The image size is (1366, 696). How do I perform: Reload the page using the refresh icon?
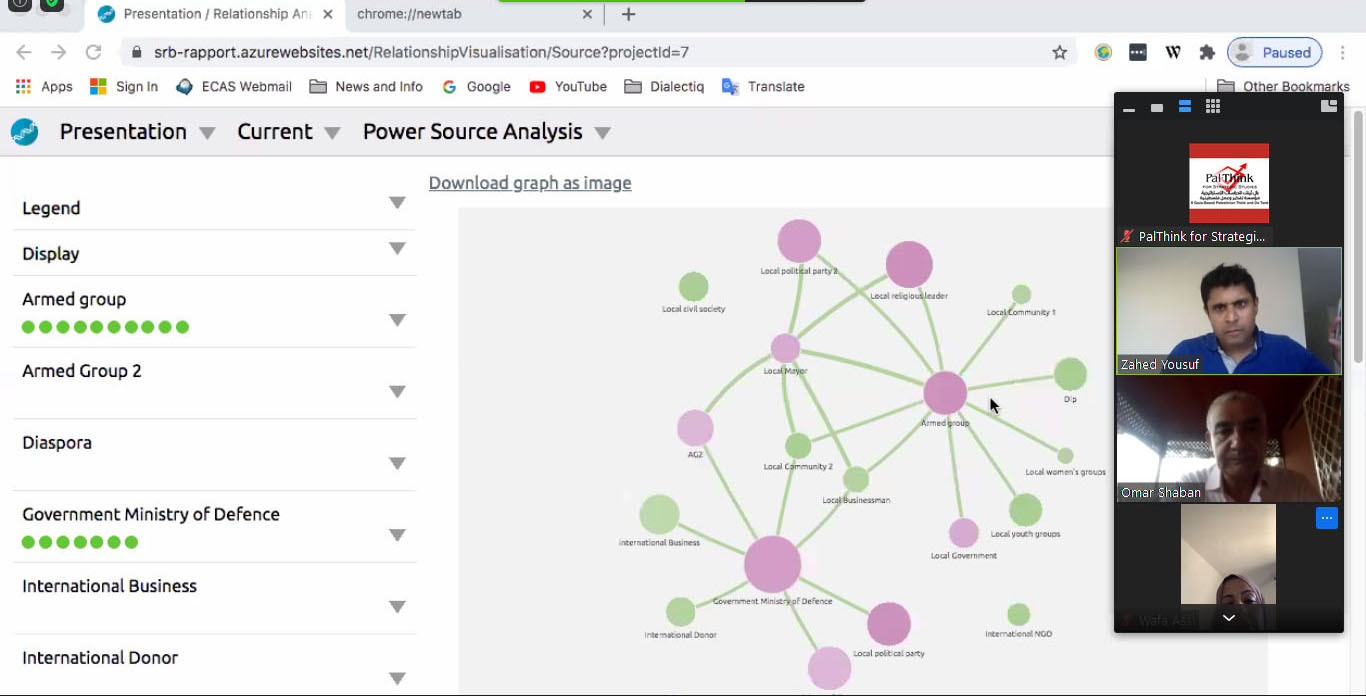[93, 53]
